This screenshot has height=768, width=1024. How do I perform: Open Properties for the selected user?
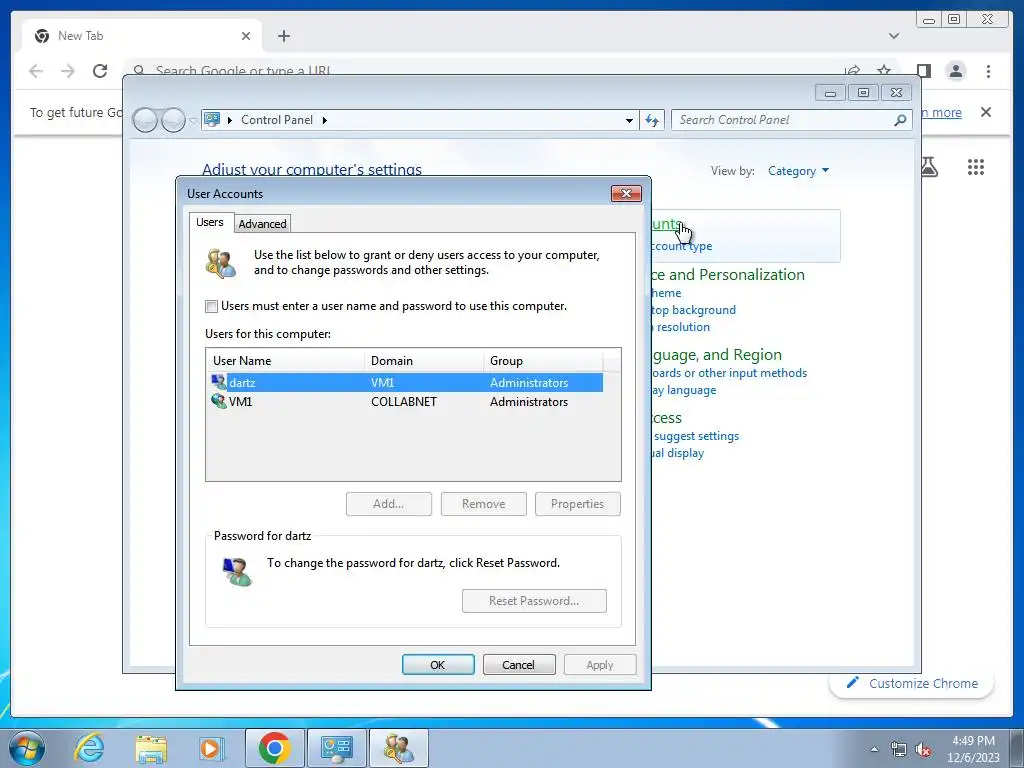577,504
